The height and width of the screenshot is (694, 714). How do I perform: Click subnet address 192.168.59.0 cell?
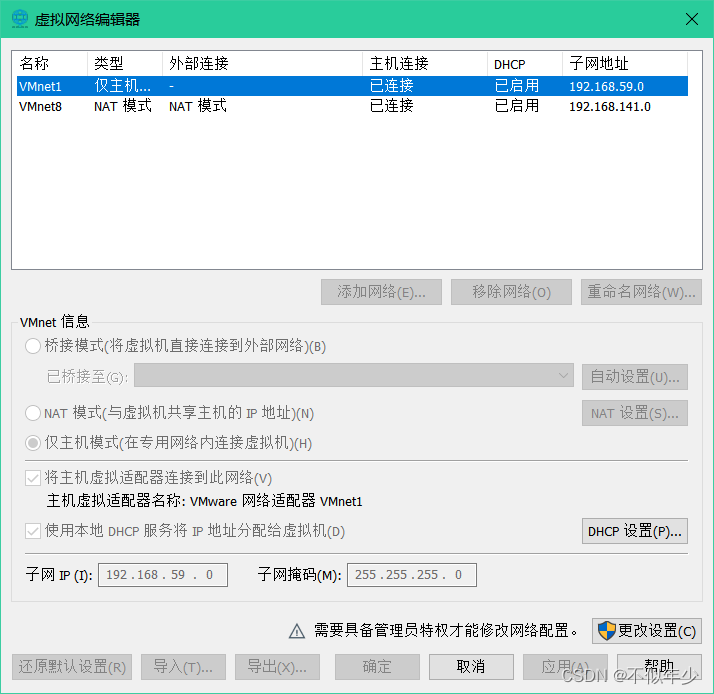(x=607, y=86)
